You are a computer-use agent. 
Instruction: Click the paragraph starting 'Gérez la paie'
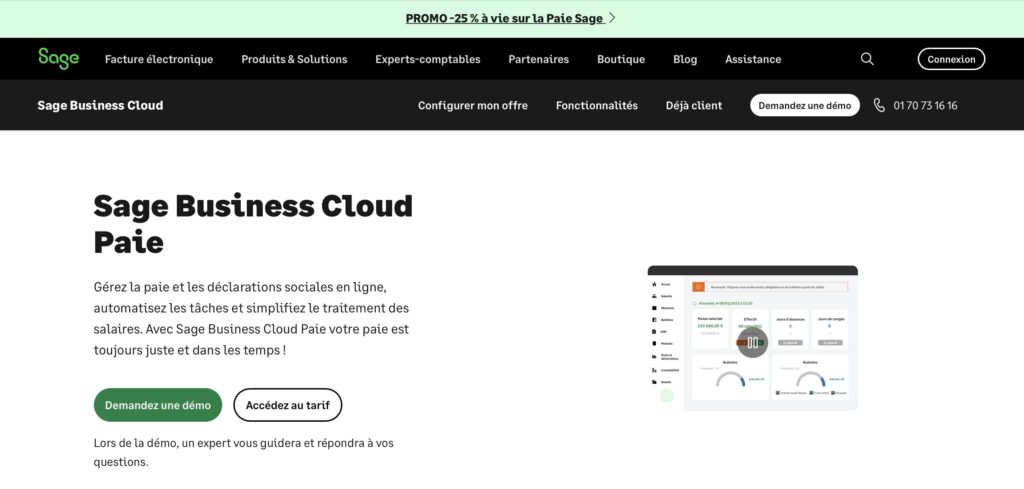[x=251, y=319]
